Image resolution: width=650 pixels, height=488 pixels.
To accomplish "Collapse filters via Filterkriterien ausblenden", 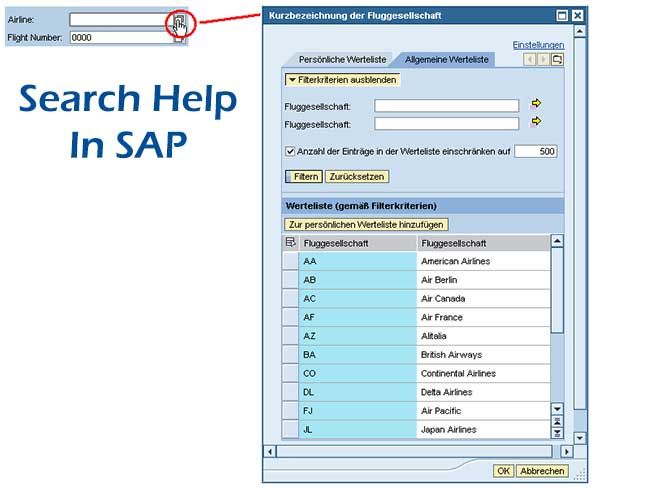I will tap(342, 80).
